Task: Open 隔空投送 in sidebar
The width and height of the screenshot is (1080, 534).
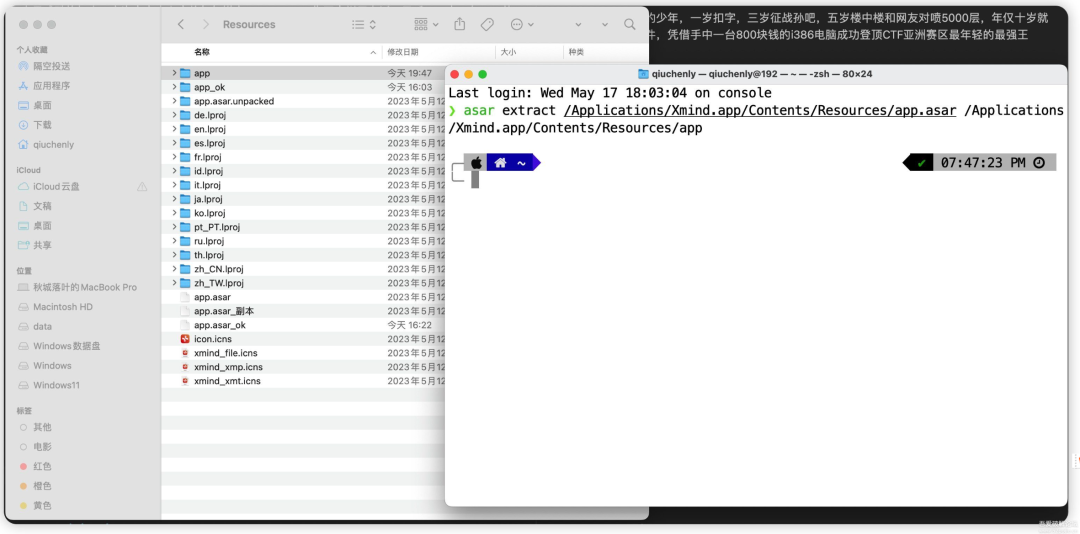Action: point(52,66)
